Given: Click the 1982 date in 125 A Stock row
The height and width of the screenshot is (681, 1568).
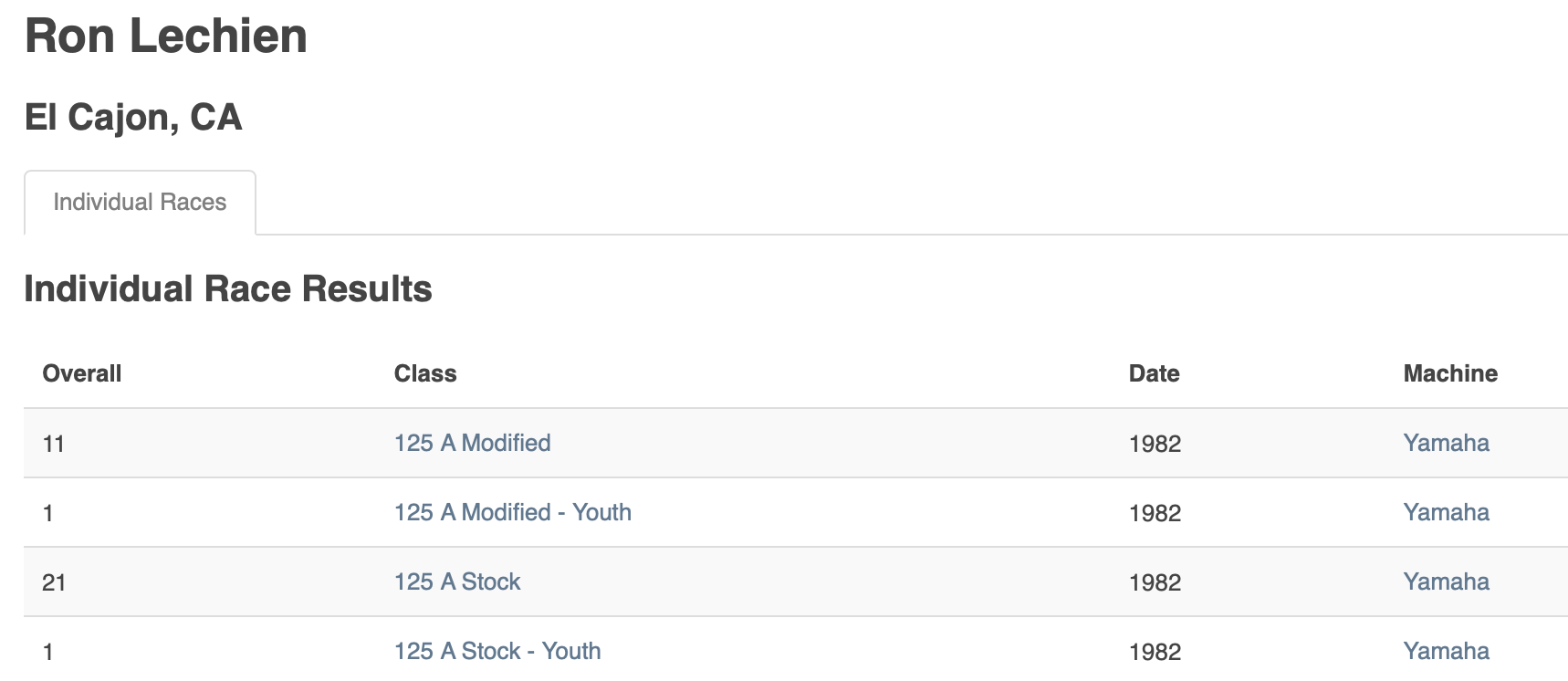Looking at the screenshot, I should [1155, 582].
